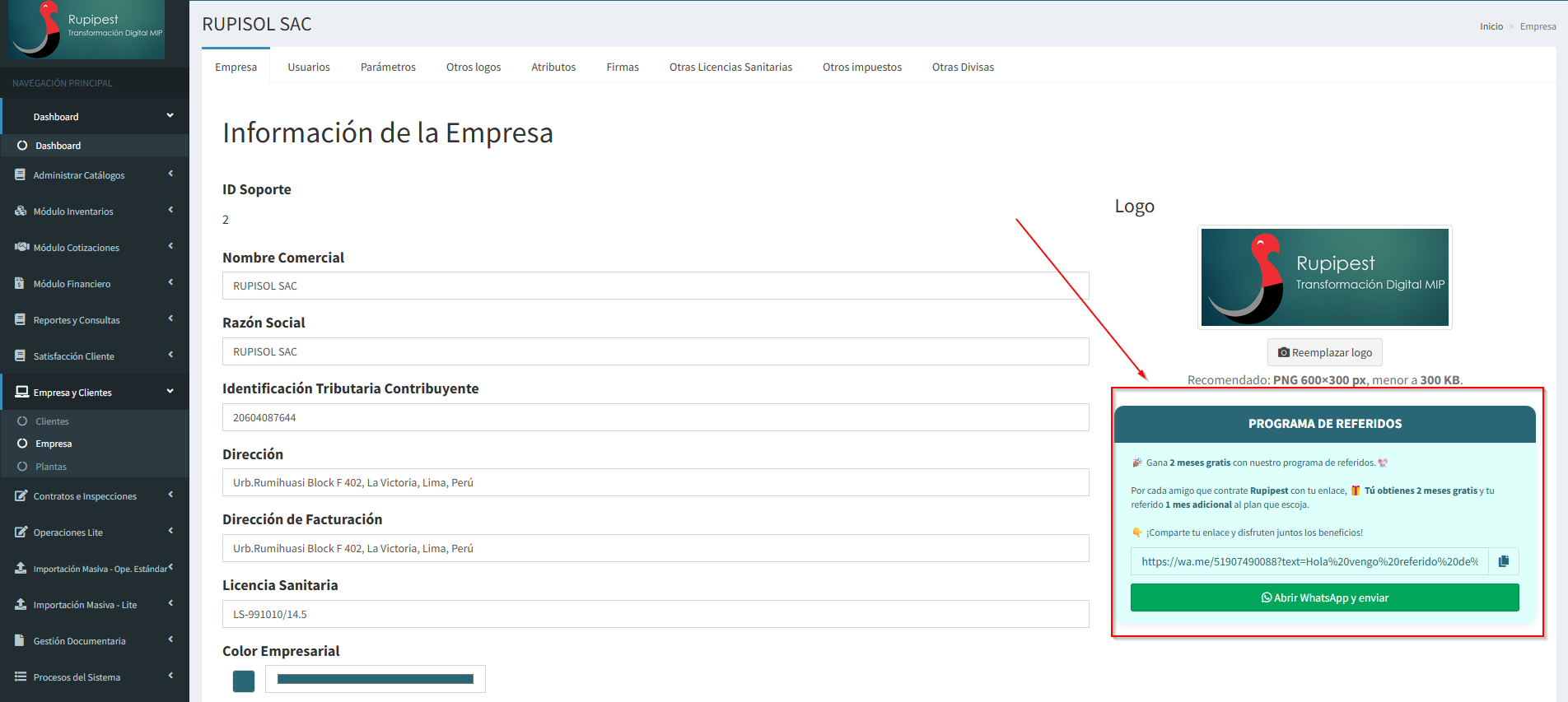Click the circle icon next to Empresa submenu

tap(22, 443)
